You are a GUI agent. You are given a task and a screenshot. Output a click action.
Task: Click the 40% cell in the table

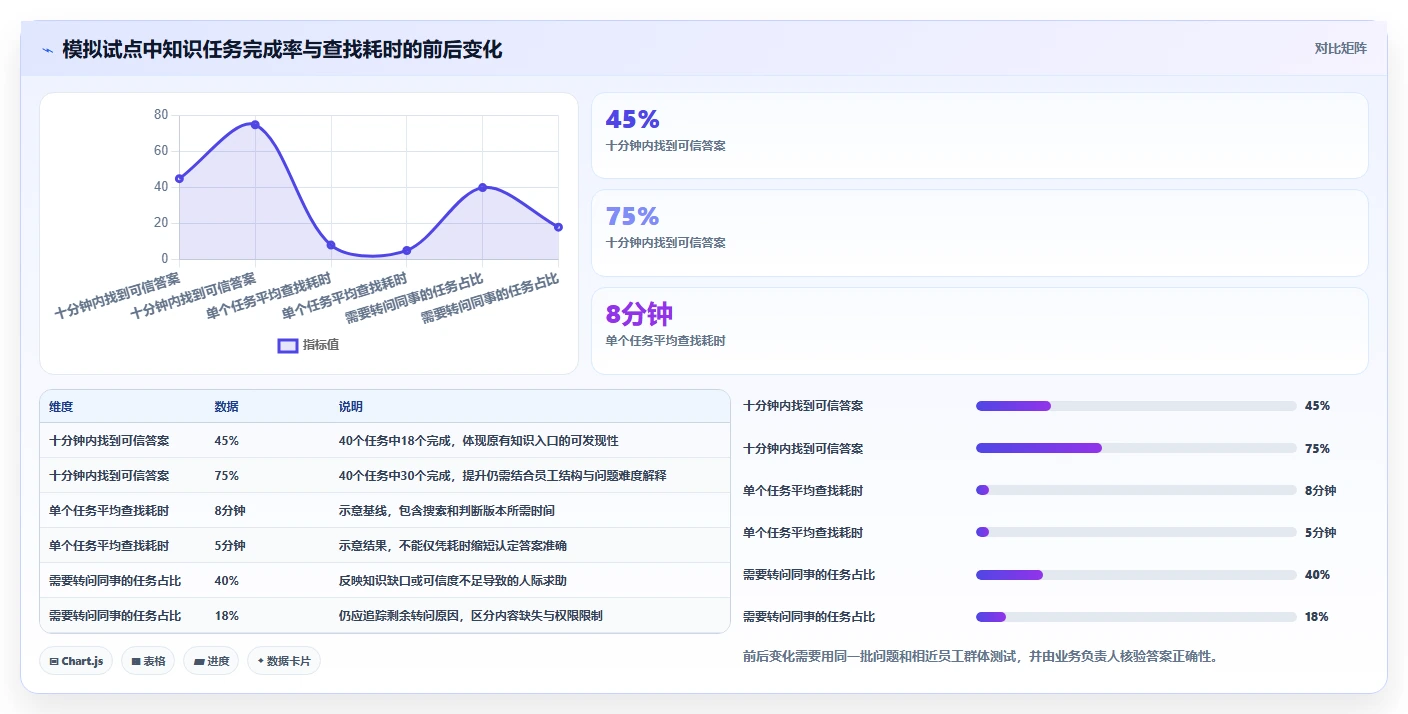coord(226,581)
